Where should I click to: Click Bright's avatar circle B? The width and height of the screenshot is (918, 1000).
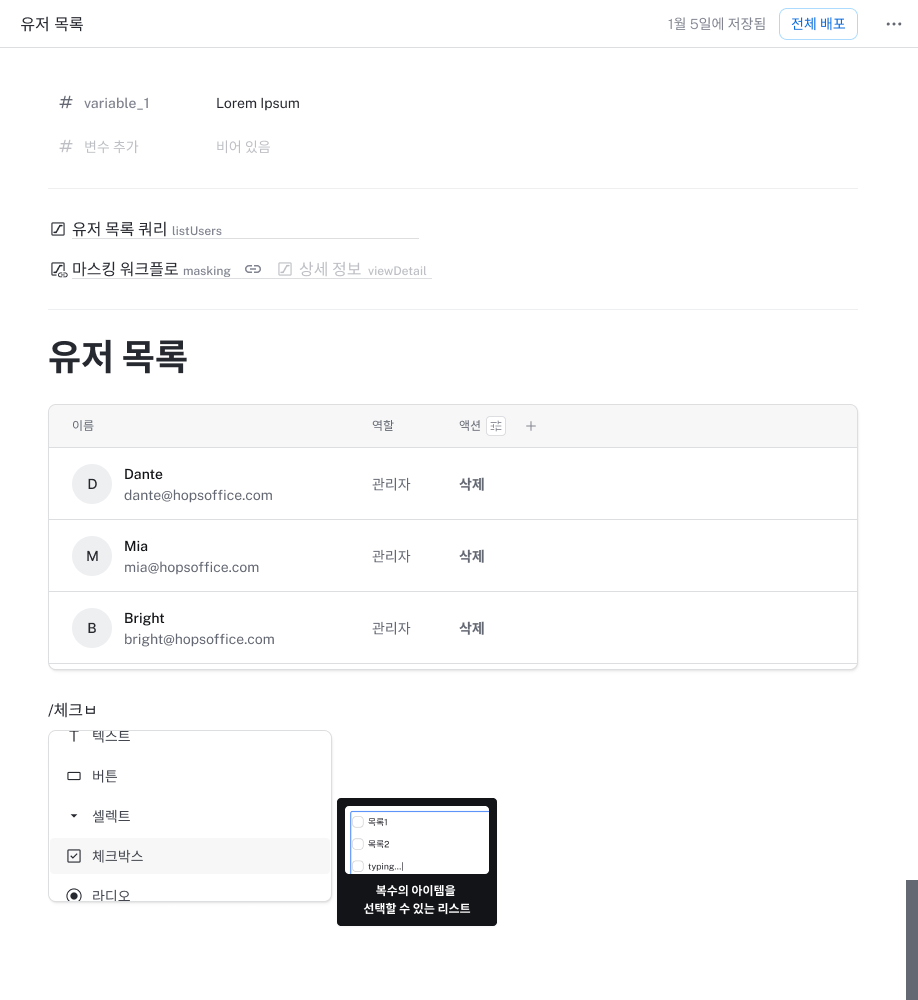pyautogui.click(x=92, y=628)
